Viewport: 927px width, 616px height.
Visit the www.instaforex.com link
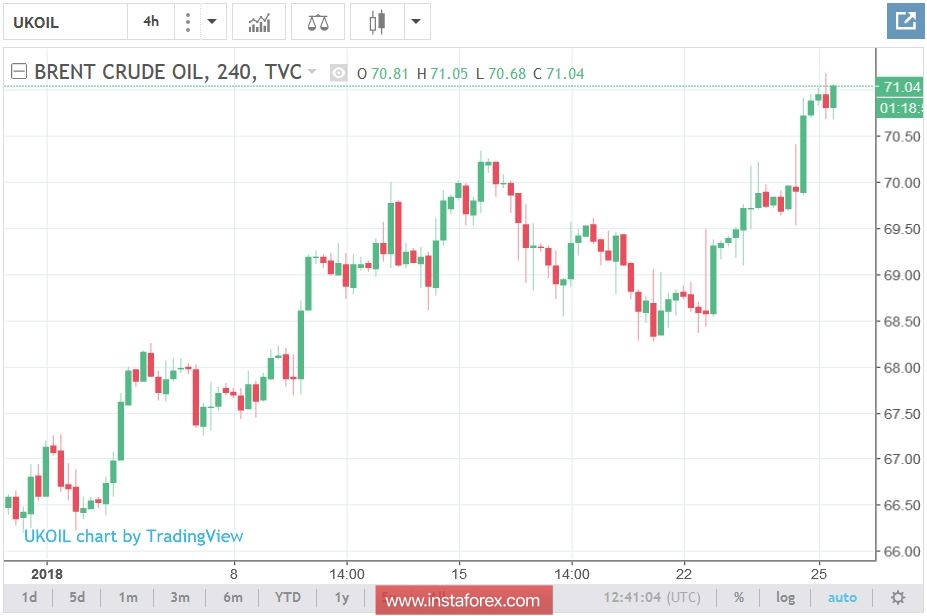[465, 601]
